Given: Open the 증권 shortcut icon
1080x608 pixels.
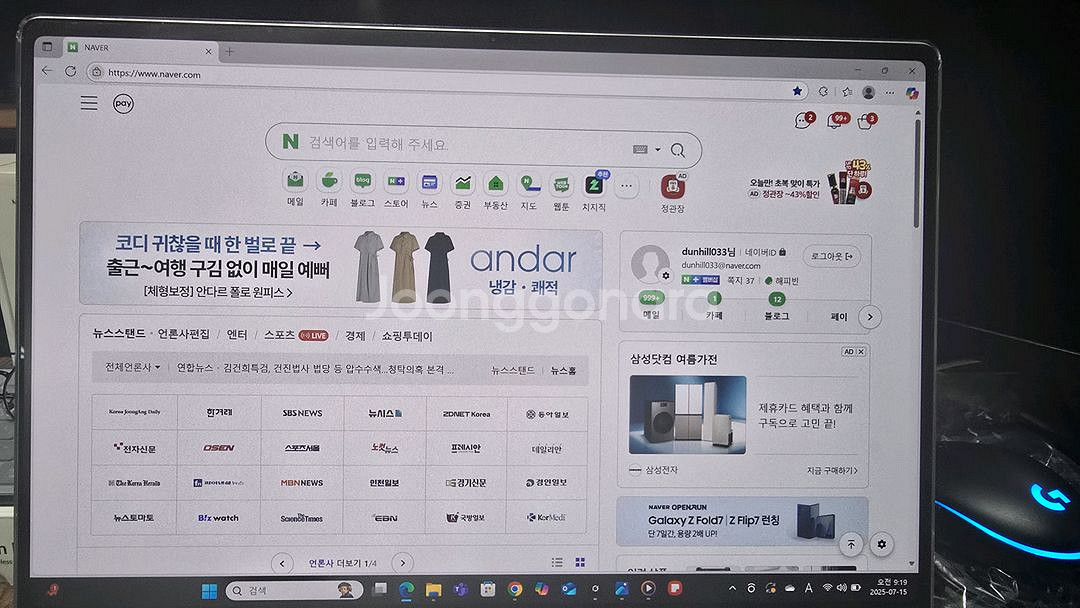Looking at the screenshot, I should pos(462,183).
